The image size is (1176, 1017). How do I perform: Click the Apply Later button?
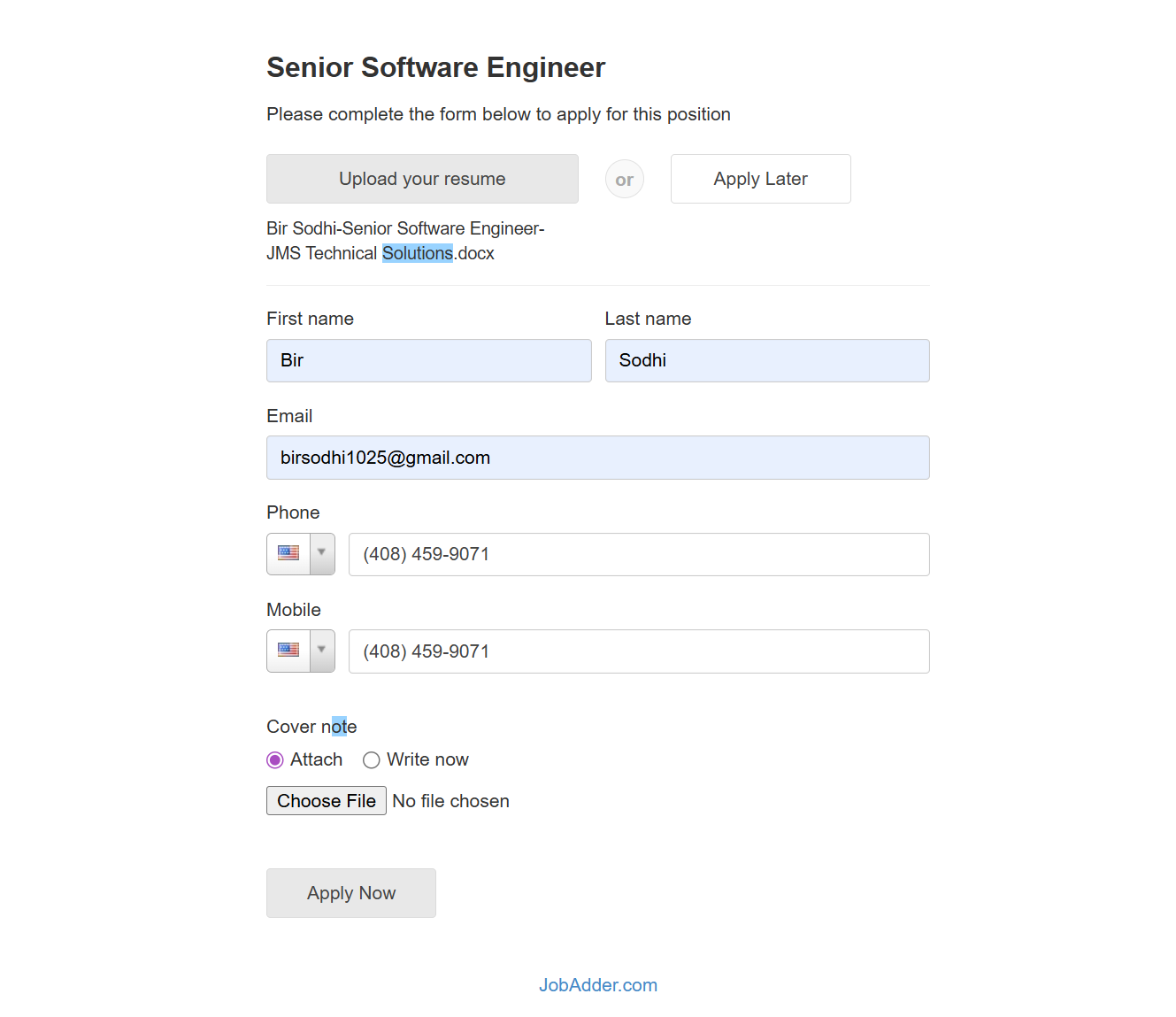pos(760,179)
